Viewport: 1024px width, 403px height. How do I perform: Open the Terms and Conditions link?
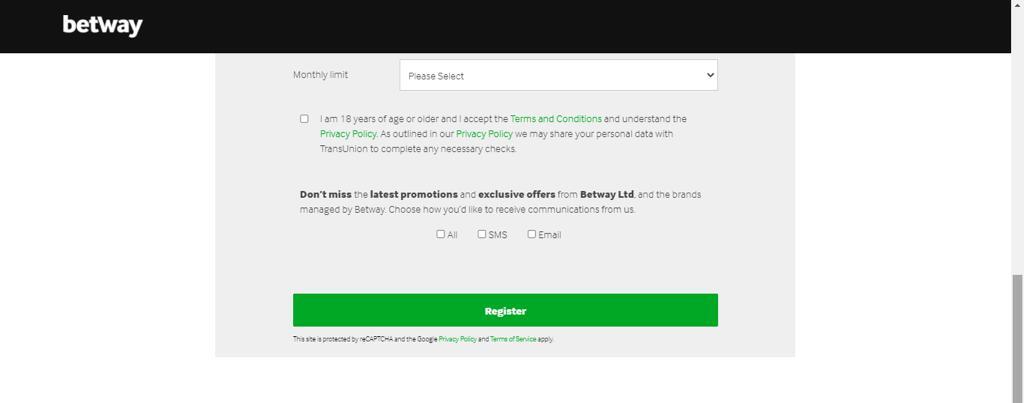tap(556, 119)
